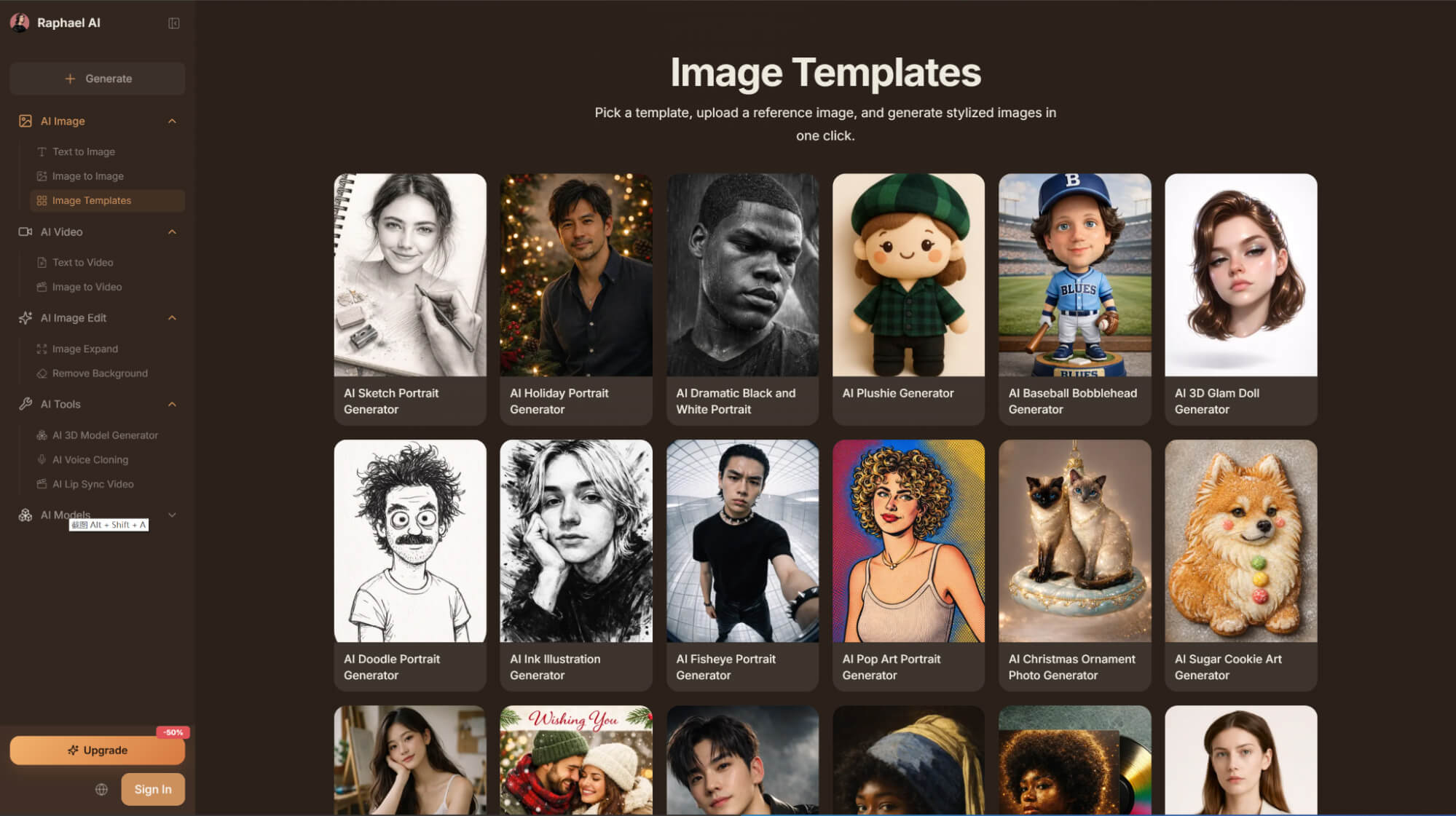
Task: Open AI Fisheye Portrait Generator template
Action: 742,565
